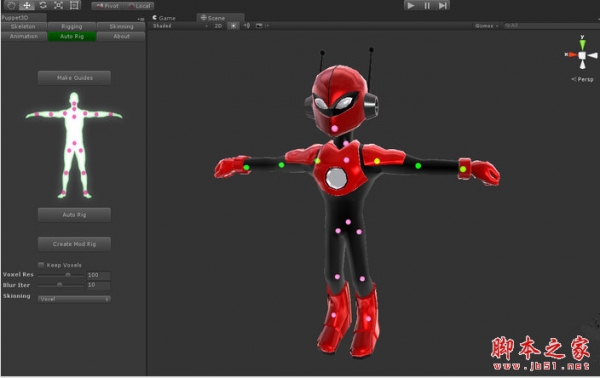Select the Rect transform tool icon

74,5
